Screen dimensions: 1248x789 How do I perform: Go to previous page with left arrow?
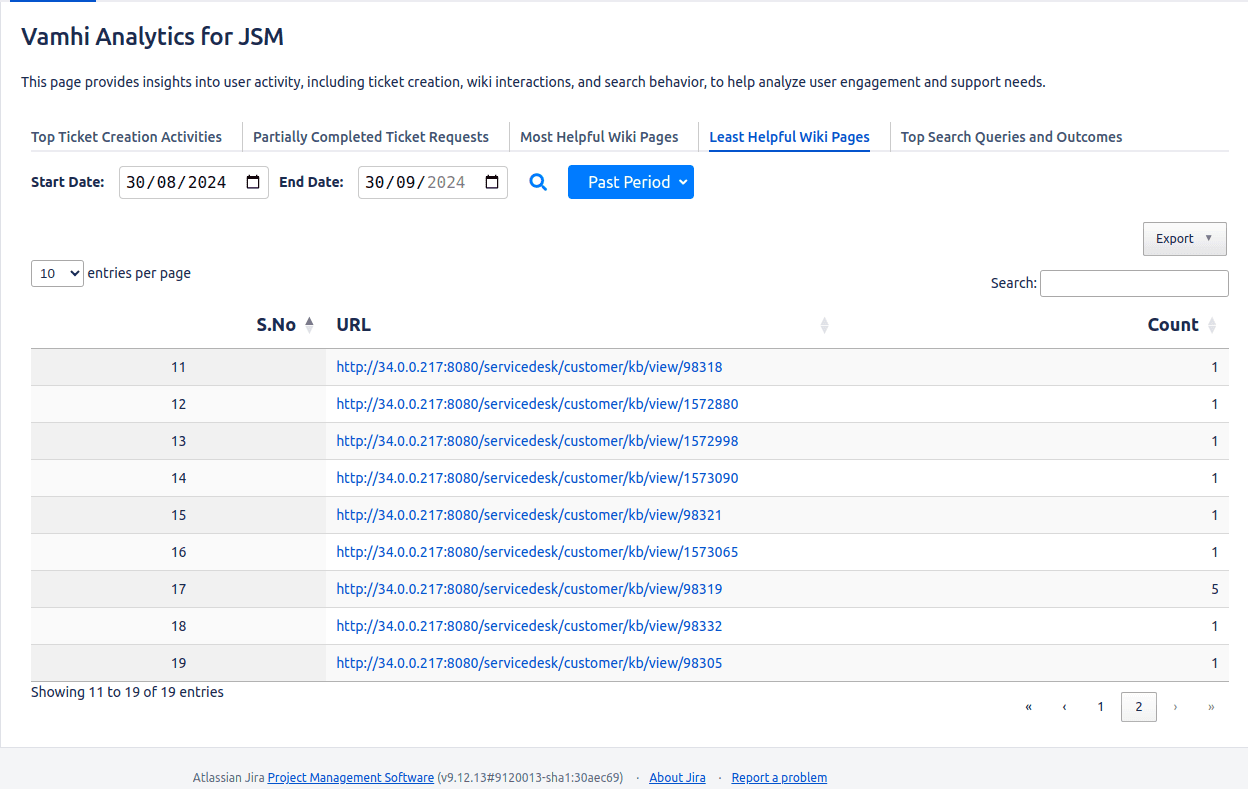point(1064,707)
